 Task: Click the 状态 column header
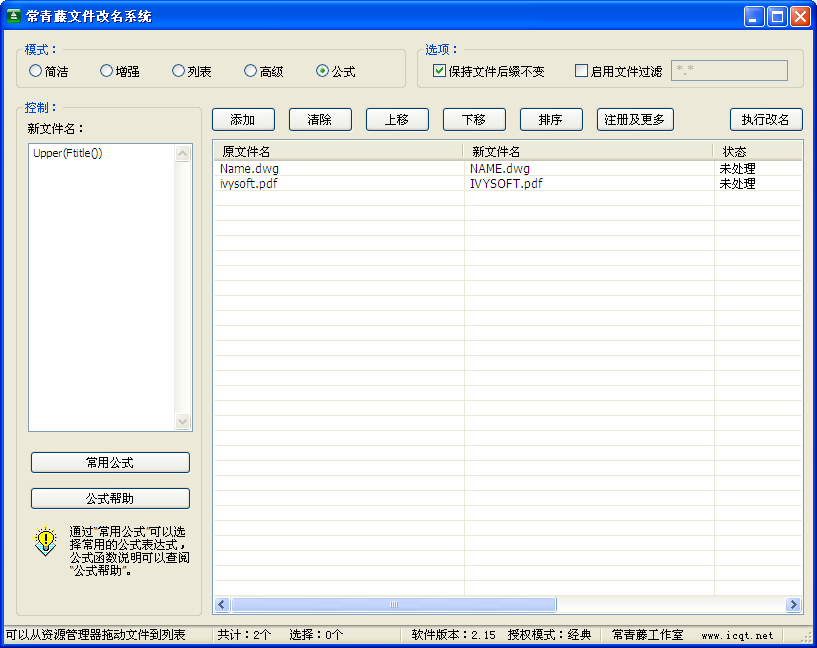(758, 152)
